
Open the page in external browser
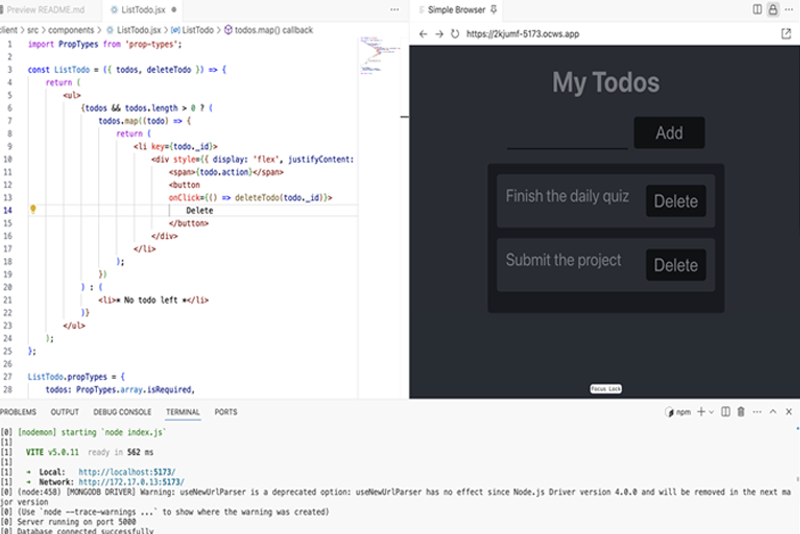[x=786, y=34]
